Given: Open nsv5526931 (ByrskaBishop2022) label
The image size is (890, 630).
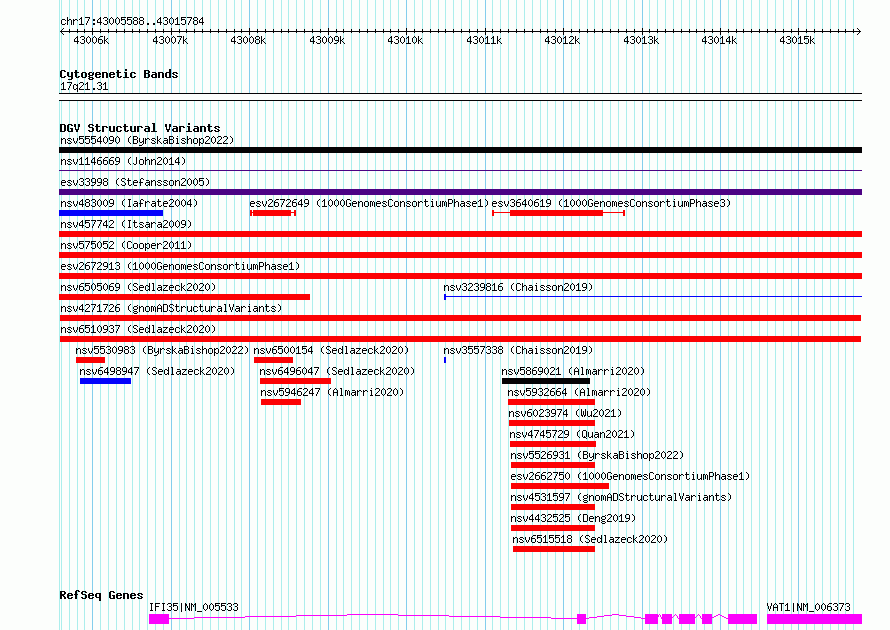Looking at the screenshot, I should [597, 455].
